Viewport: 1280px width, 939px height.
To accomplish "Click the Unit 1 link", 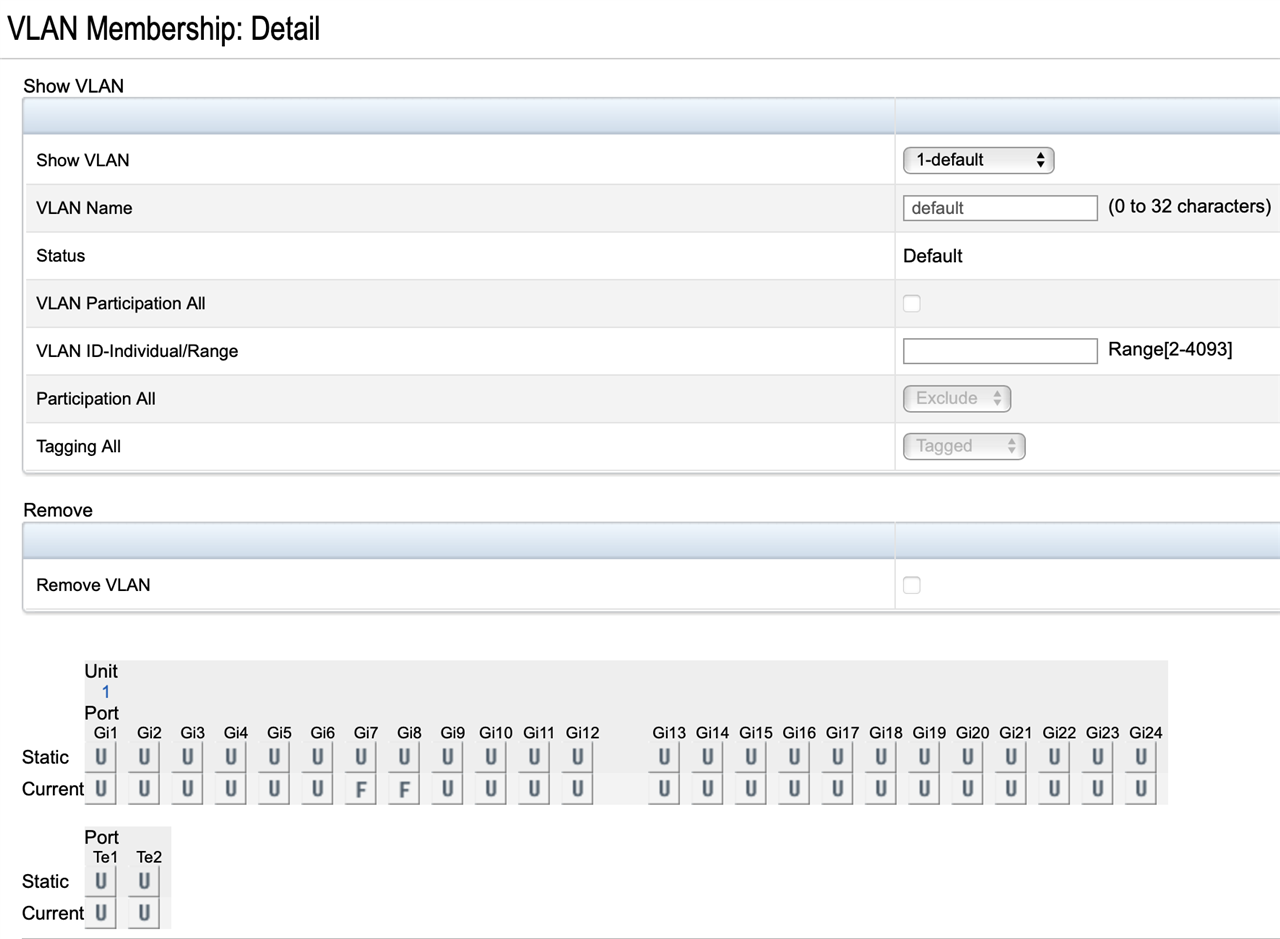I will coord(105,692).
